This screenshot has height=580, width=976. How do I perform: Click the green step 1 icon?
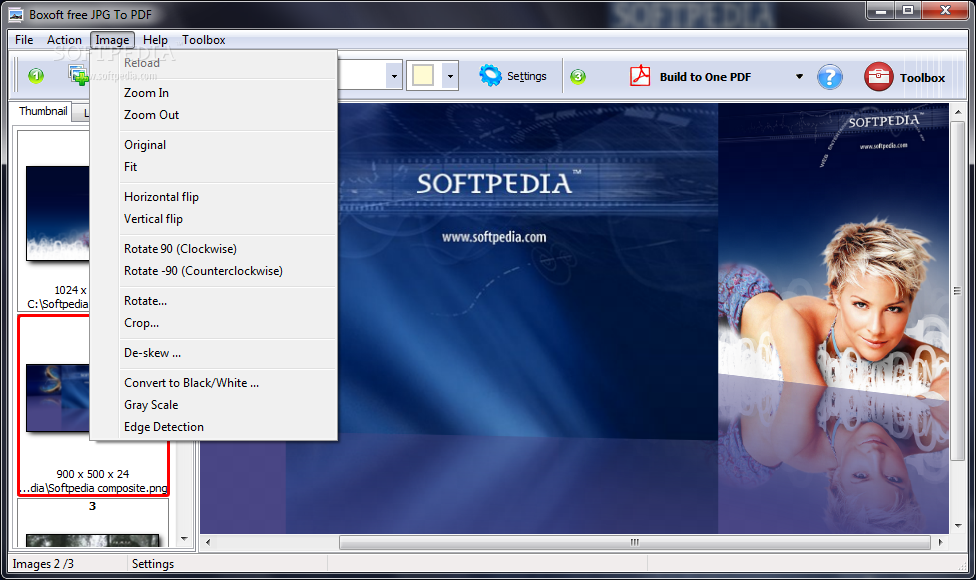pos(36,76)
